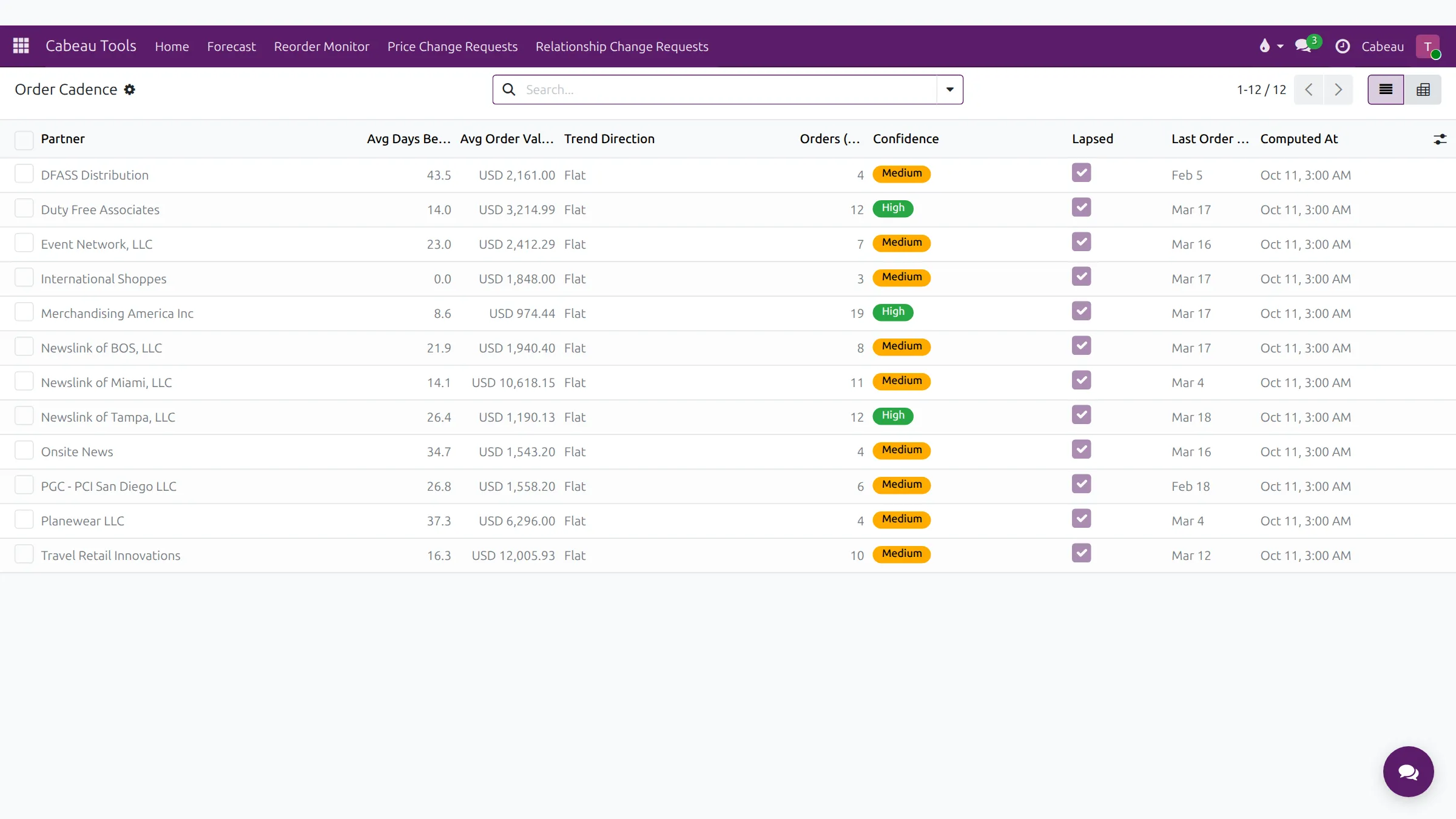Click the Cabeau Tools app title

tap(91, 45)
